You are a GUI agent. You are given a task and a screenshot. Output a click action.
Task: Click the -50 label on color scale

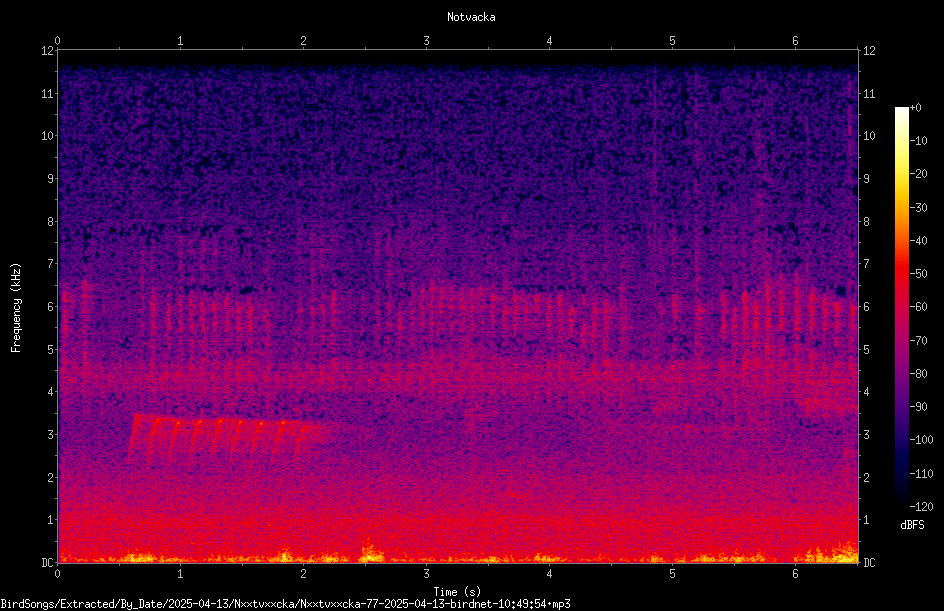pos(918,273)
